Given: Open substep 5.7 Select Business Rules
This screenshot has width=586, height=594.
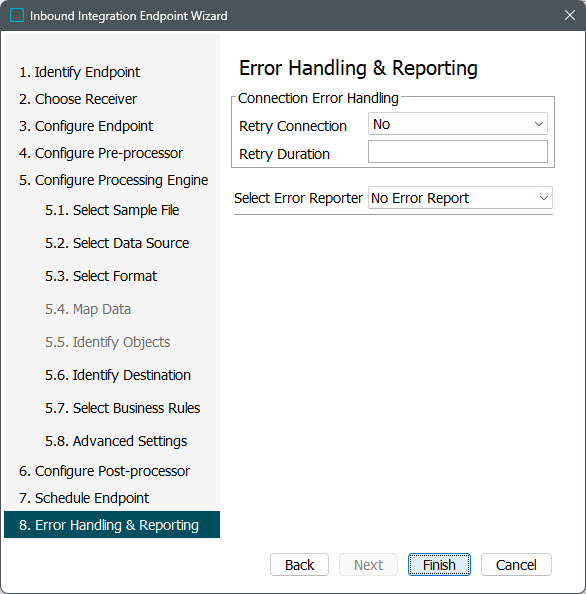Looking at the screenshot, I should (x=123, y=408).
